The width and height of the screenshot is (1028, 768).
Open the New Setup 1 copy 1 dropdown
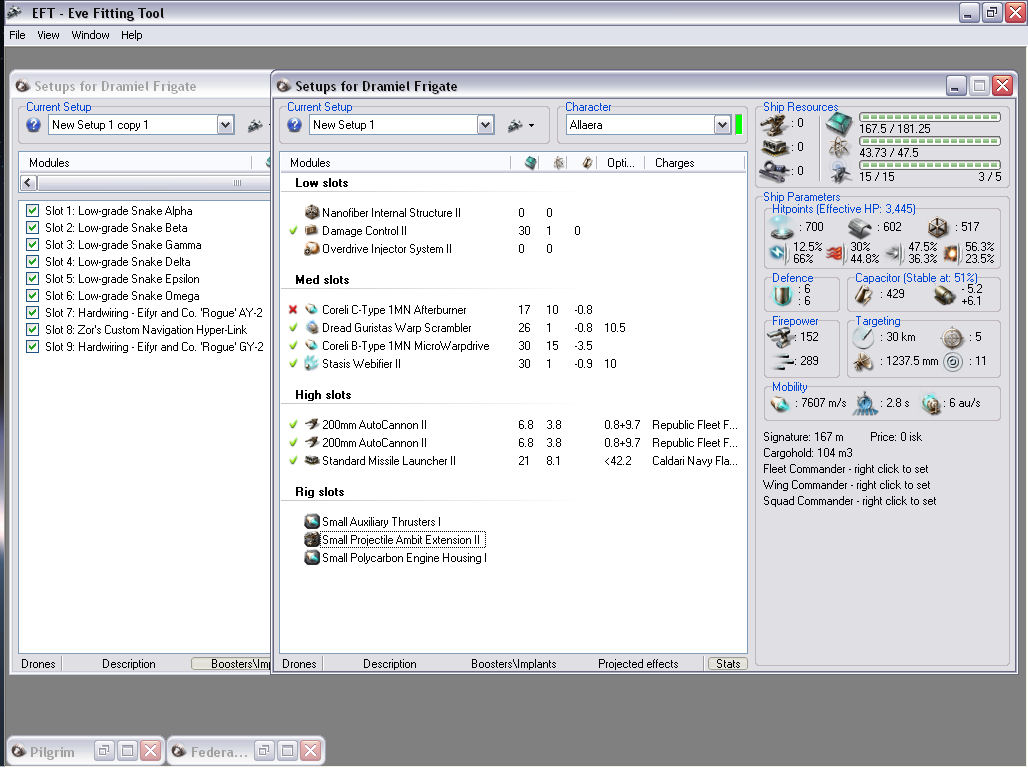point(225,125)
